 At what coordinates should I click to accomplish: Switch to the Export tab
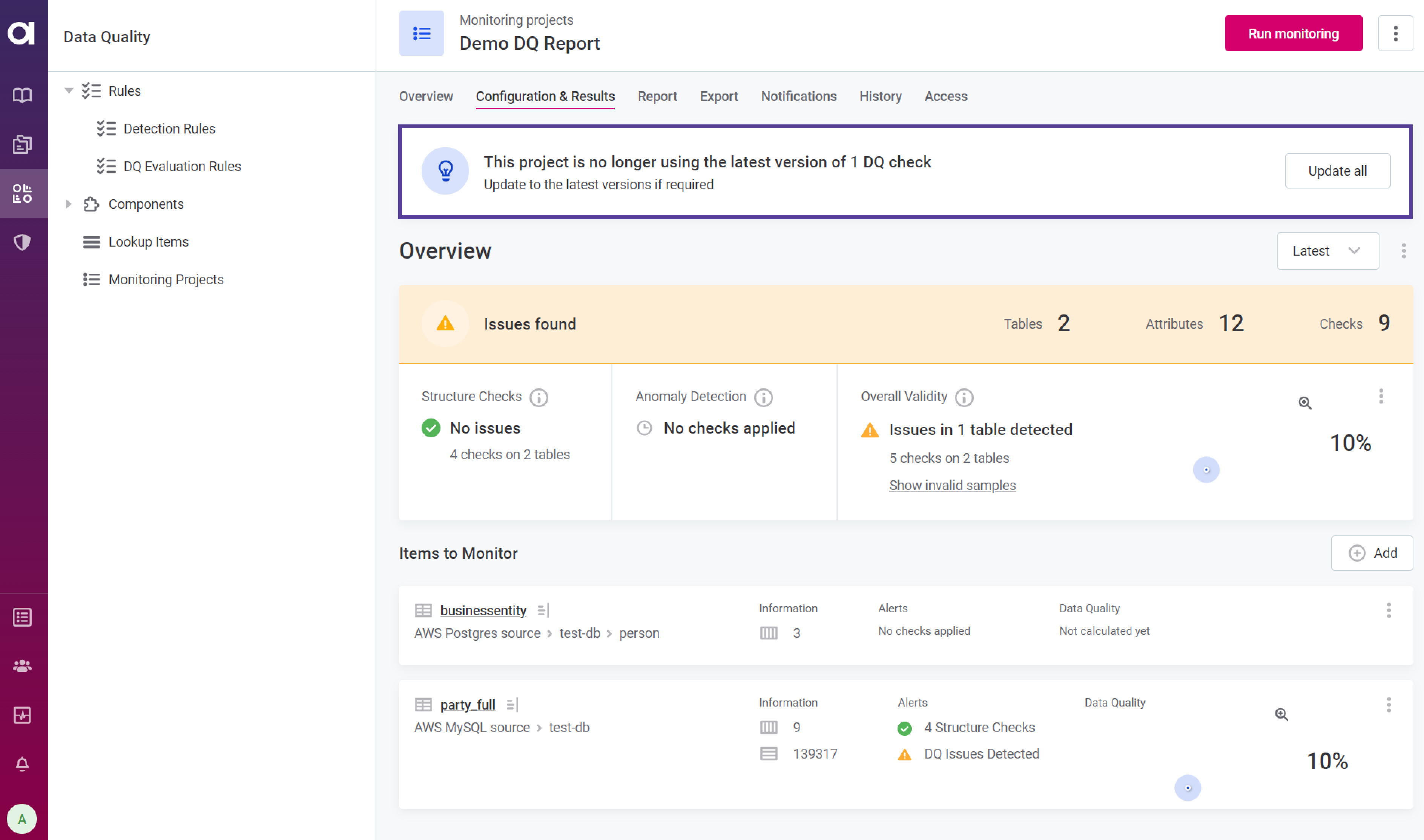pyautogui.click(x=718, y=96)
